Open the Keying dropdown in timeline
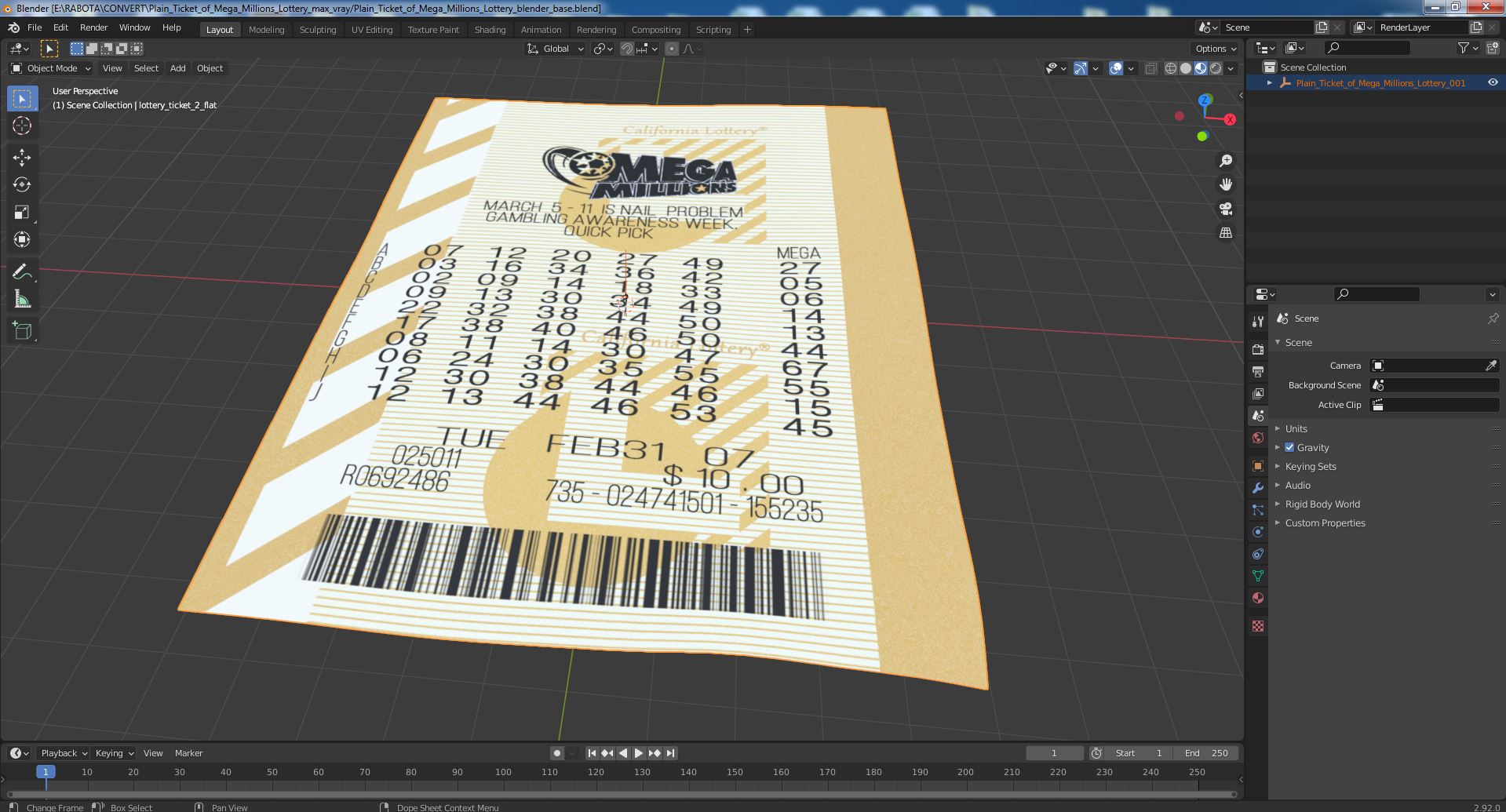Screen dimensions: 1506x812 [114, 753]
